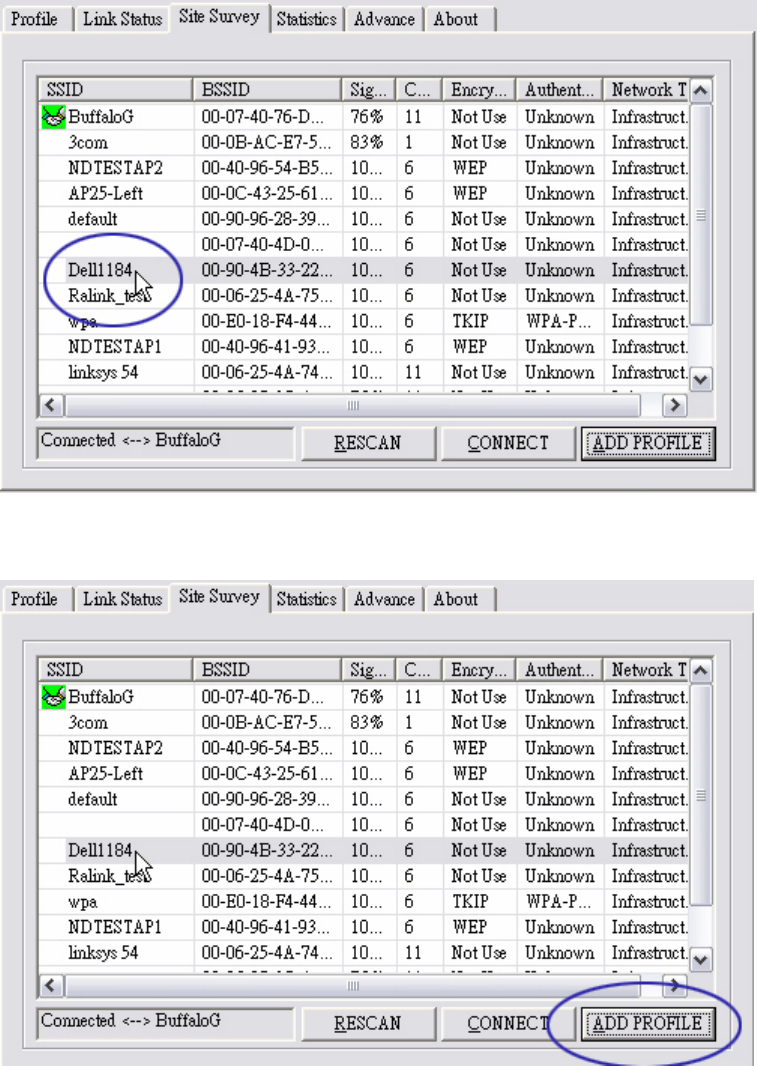The image size is (757, 1066).
Task: Select 3com network row in bottom window
Action: click(364, 723)
